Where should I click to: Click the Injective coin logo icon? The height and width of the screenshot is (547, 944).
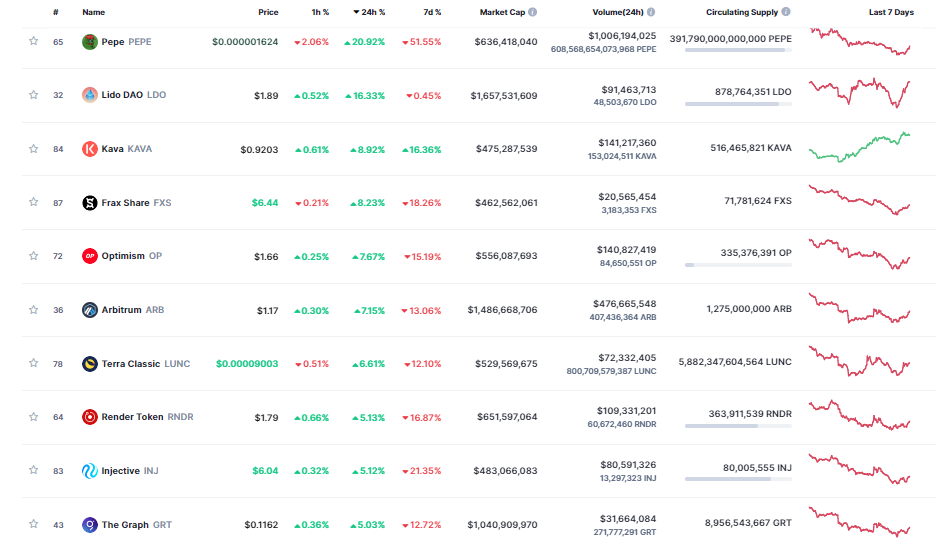[90, 471]
